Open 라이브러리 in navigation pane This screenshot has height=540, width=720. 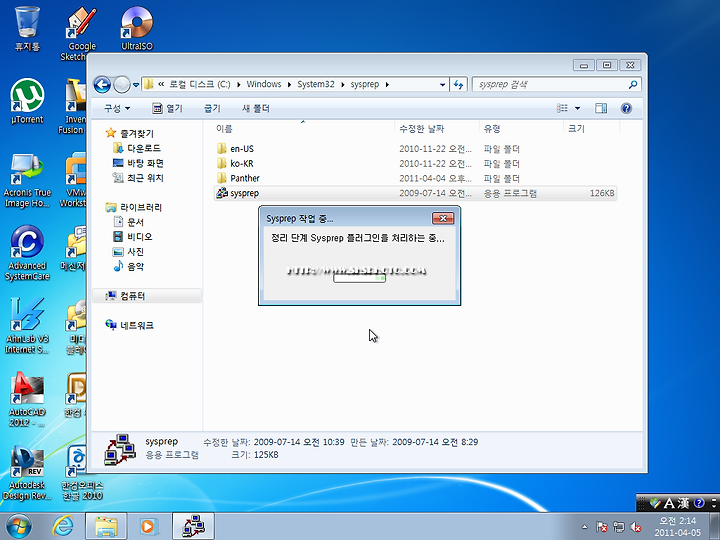tap(134, 208)
